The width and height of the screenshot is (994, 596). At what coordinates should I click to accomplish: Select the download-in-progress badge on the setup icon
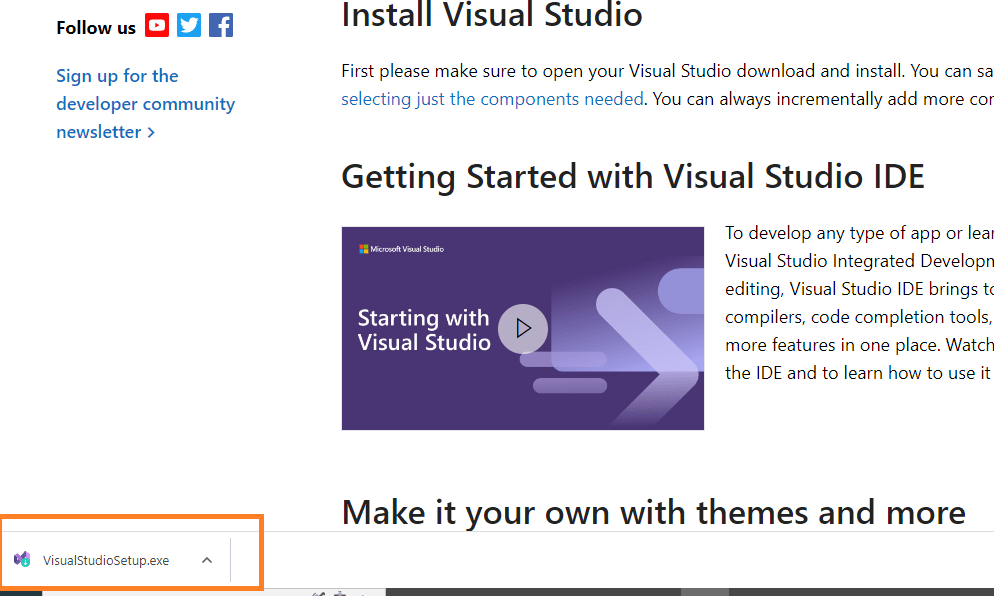click(24, 563)
